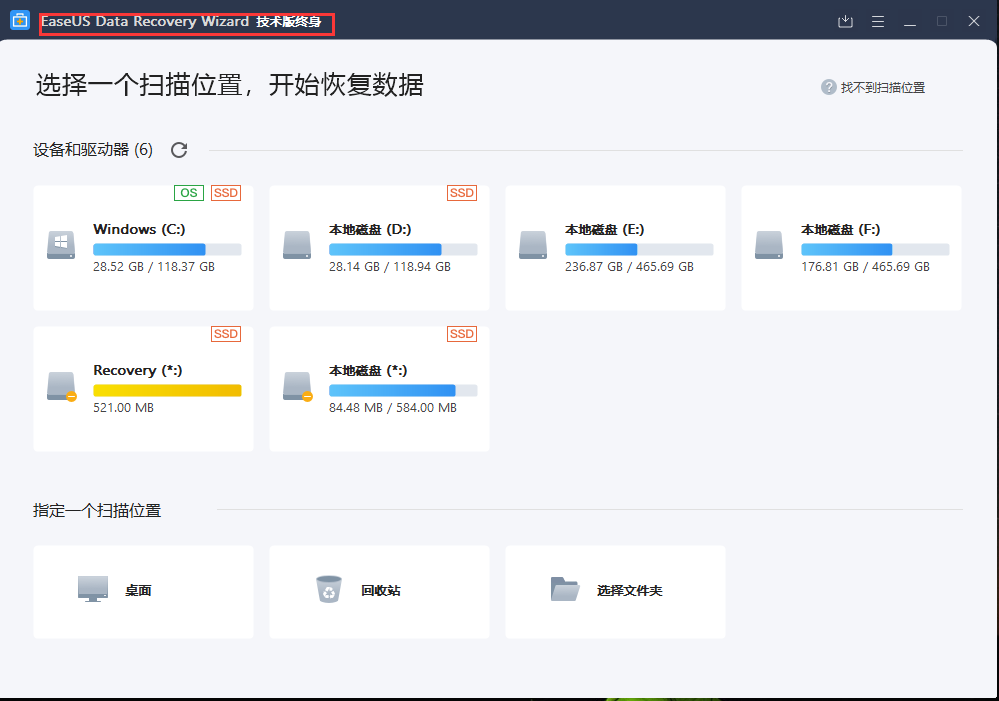
Task: Click the 本地磁盘 (D:) usage bar
Action: tap(403, 249)
